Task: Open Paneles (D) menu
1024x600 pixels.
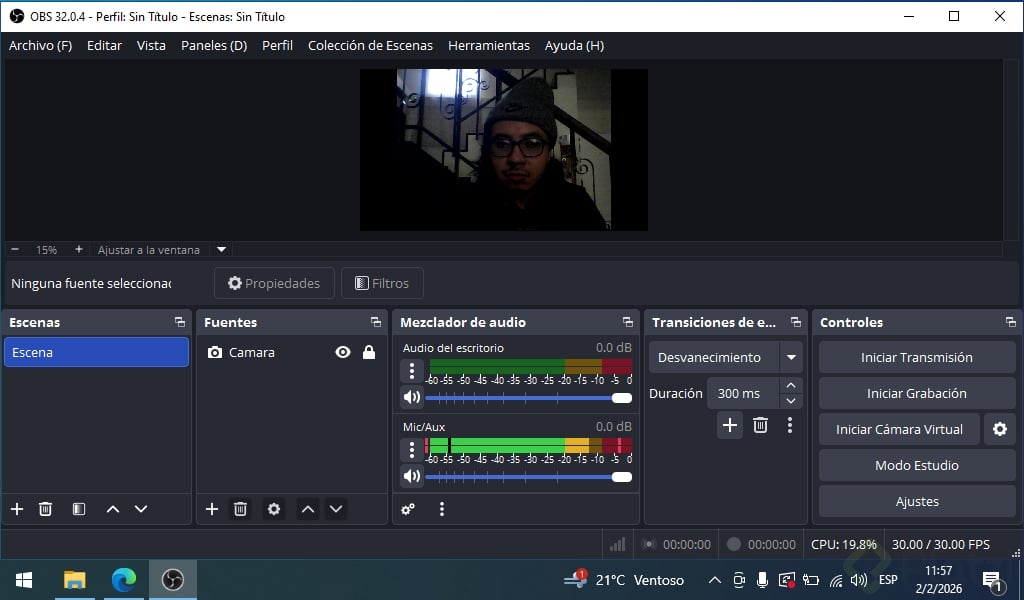Action: coord(214,46)
